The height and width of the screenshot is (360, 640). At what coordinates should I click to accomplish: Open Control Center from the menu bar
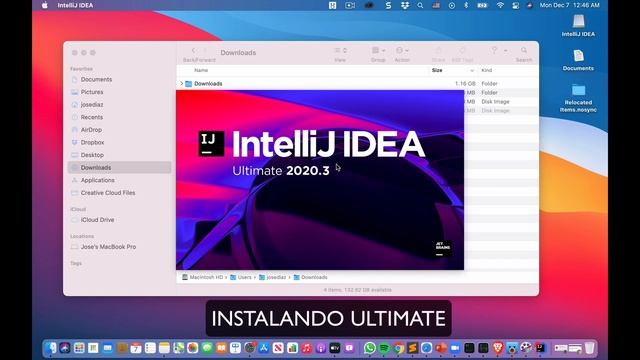516,5
